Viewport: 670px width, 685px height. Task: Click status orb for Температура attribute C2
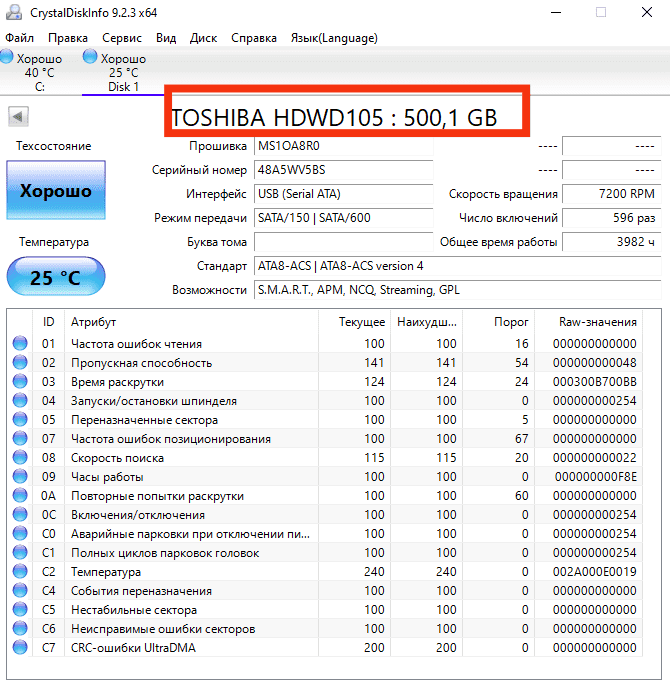click(20, 572)
